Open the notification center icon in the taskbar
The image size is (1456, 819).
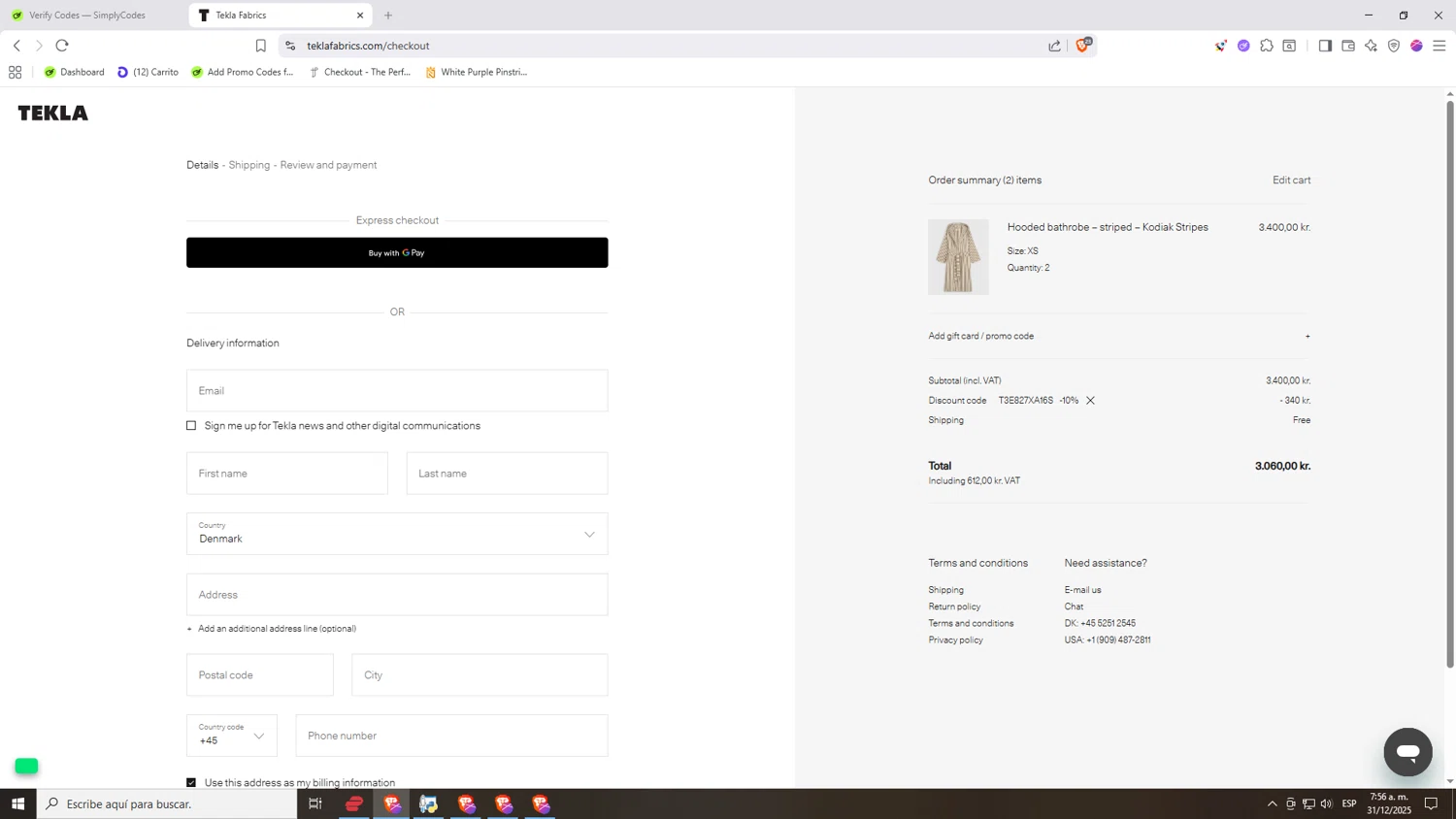[1431, 803]
